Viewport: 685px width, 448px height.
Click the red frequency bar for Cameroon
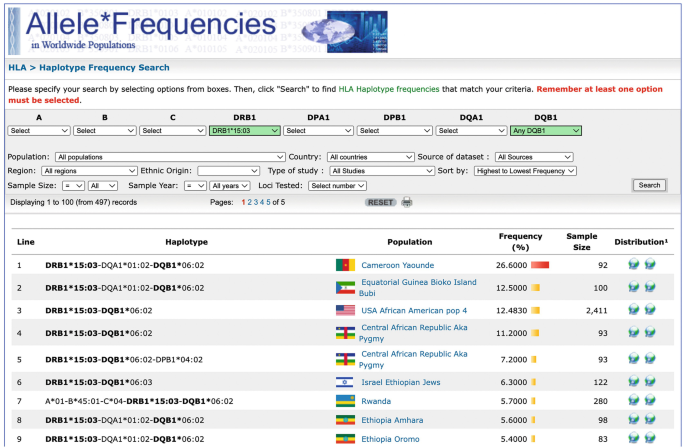pos(540,265)
